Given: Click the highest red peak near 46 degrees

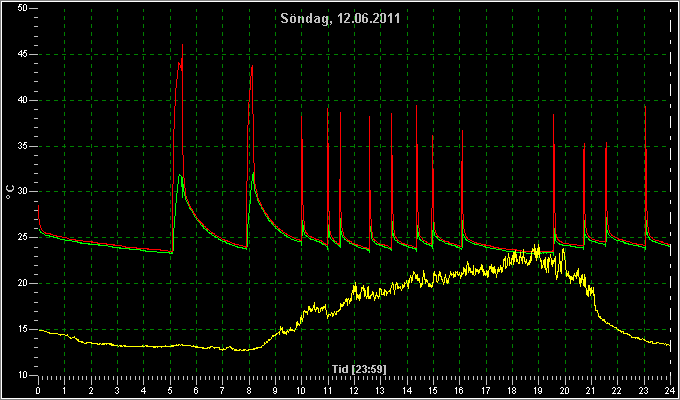Looking at the screenshot, I should pyautogui.click(x=182, y=45).
